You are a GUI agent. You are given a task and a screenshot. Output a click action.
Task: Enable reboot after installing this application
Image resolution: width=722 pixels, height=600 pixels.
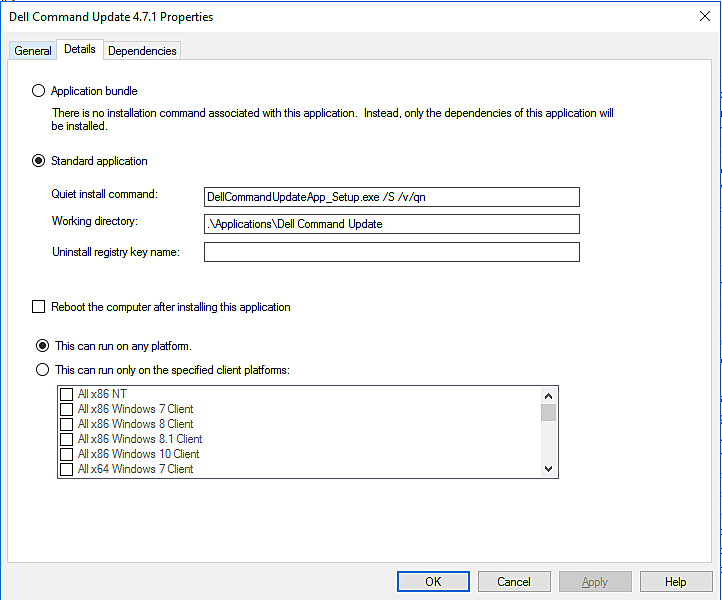coord(39,307)
